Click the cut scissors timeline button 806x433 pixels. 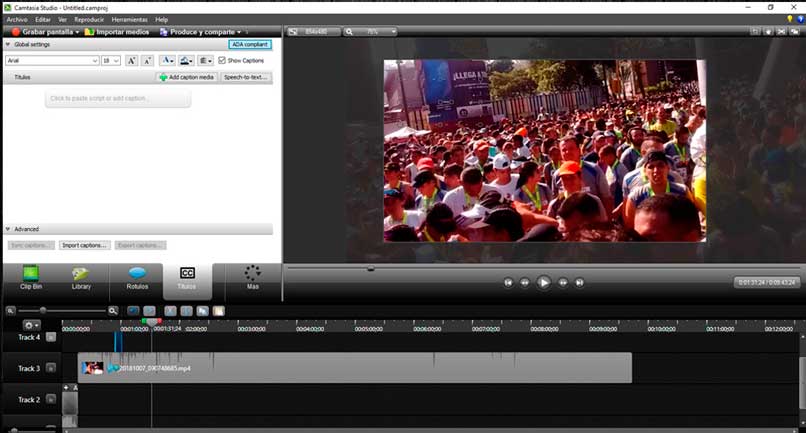click(170, 311)
